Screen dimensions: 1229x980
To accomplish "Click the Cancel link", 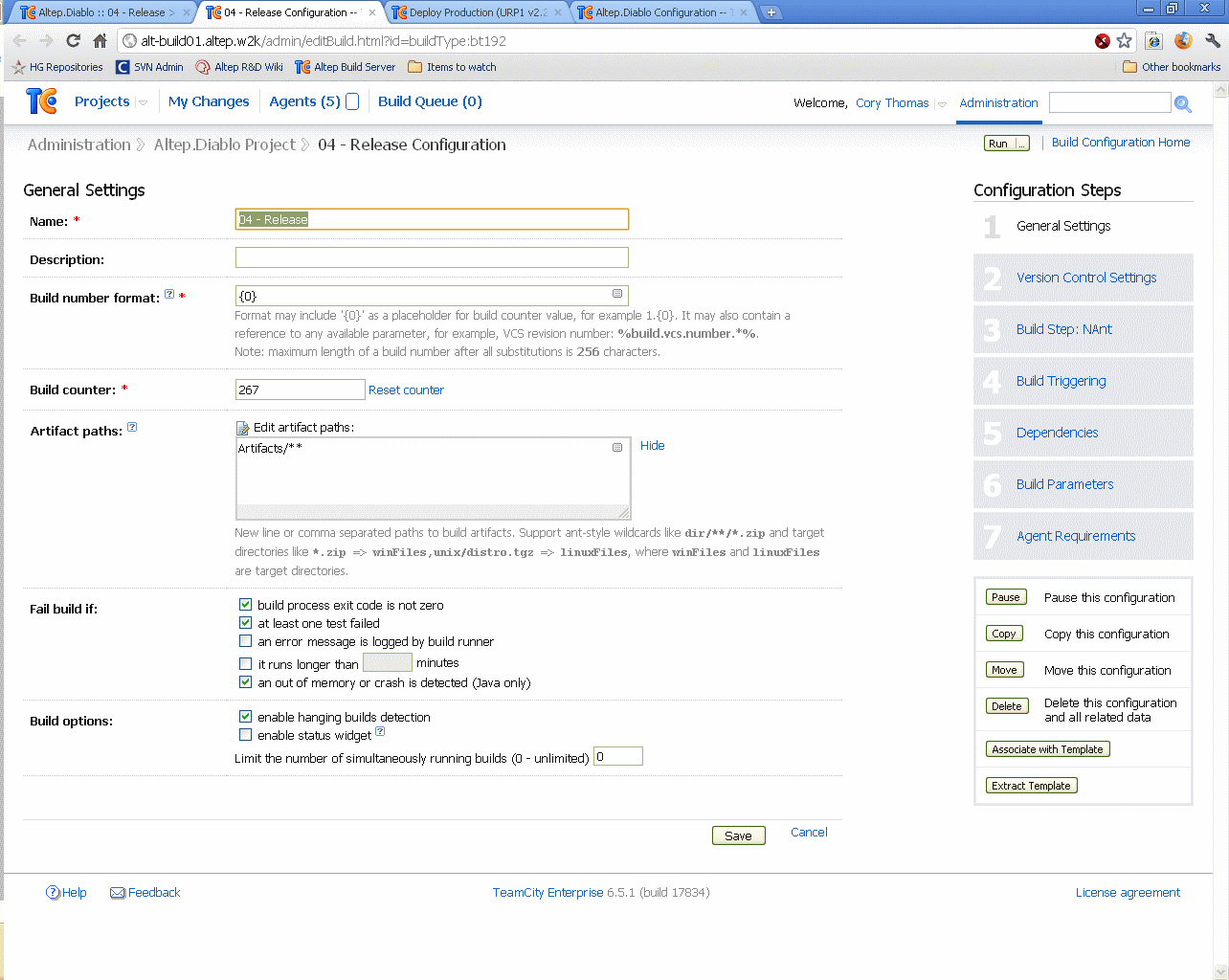I will [x=809, y=833].
